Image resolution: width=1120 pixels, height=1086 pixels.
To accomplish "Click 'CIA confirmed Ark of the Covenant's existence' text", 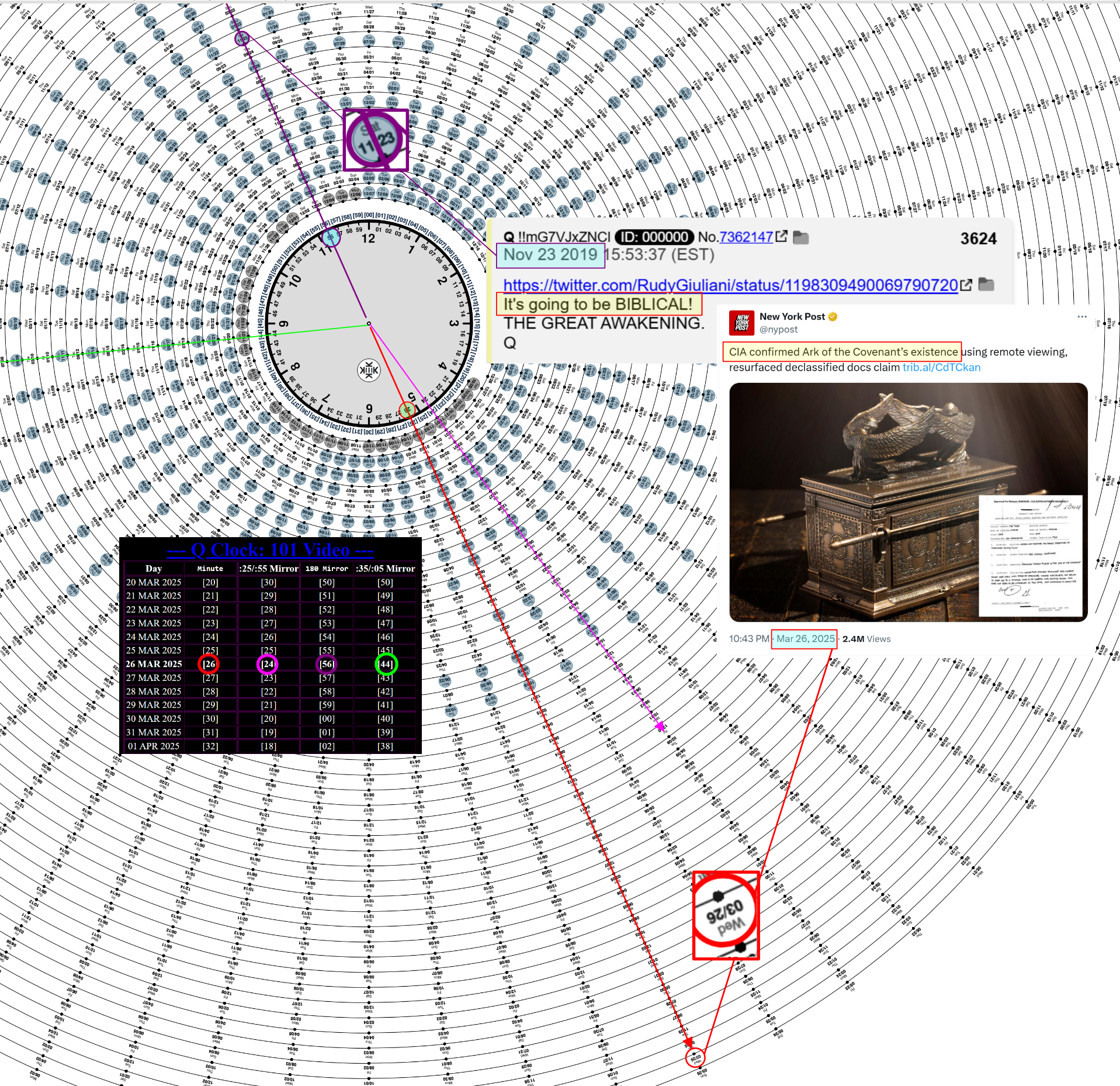I will tap(843, 352).
